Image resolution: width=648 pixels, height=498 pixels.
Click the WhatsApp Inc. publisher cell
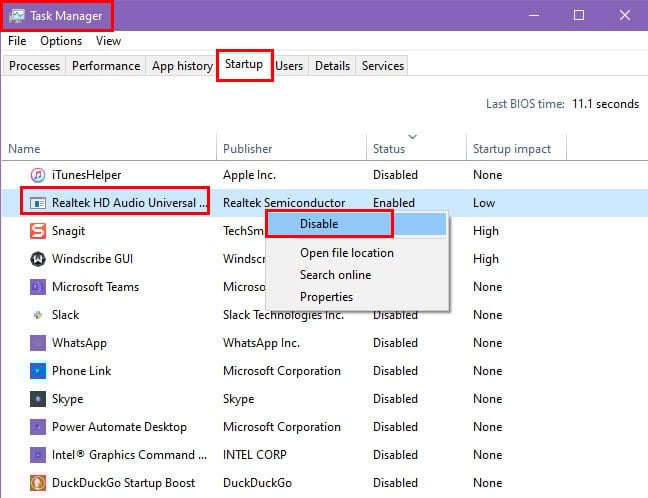(261, 343)
